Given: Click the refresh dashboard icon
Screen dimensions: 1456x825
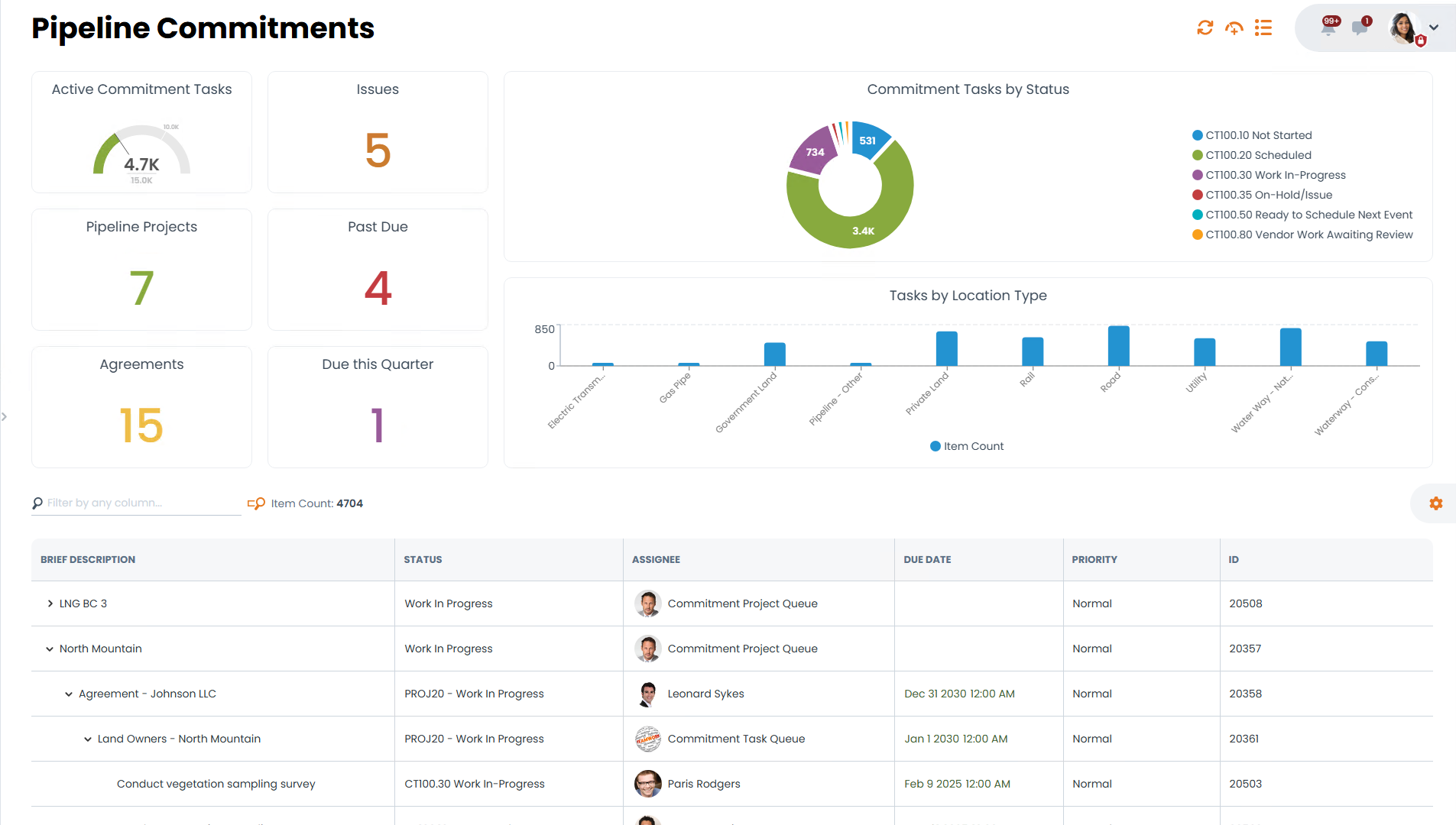Looking at the screenshot, I should click(x=1205, y=27).
